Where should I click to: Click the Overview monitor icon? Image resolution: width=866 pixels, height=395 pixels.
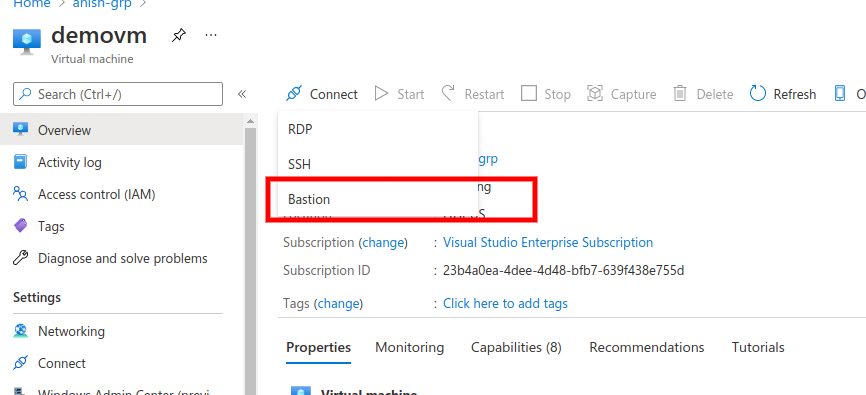pos(20,130)
